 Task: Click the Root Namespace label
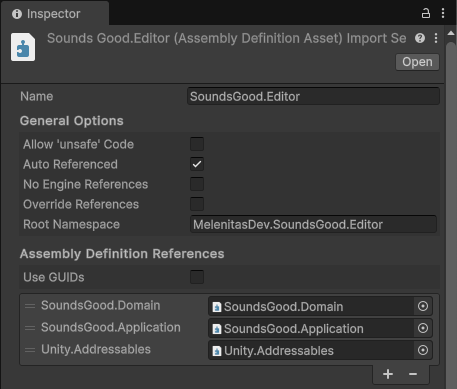click(x=71, y=224)
